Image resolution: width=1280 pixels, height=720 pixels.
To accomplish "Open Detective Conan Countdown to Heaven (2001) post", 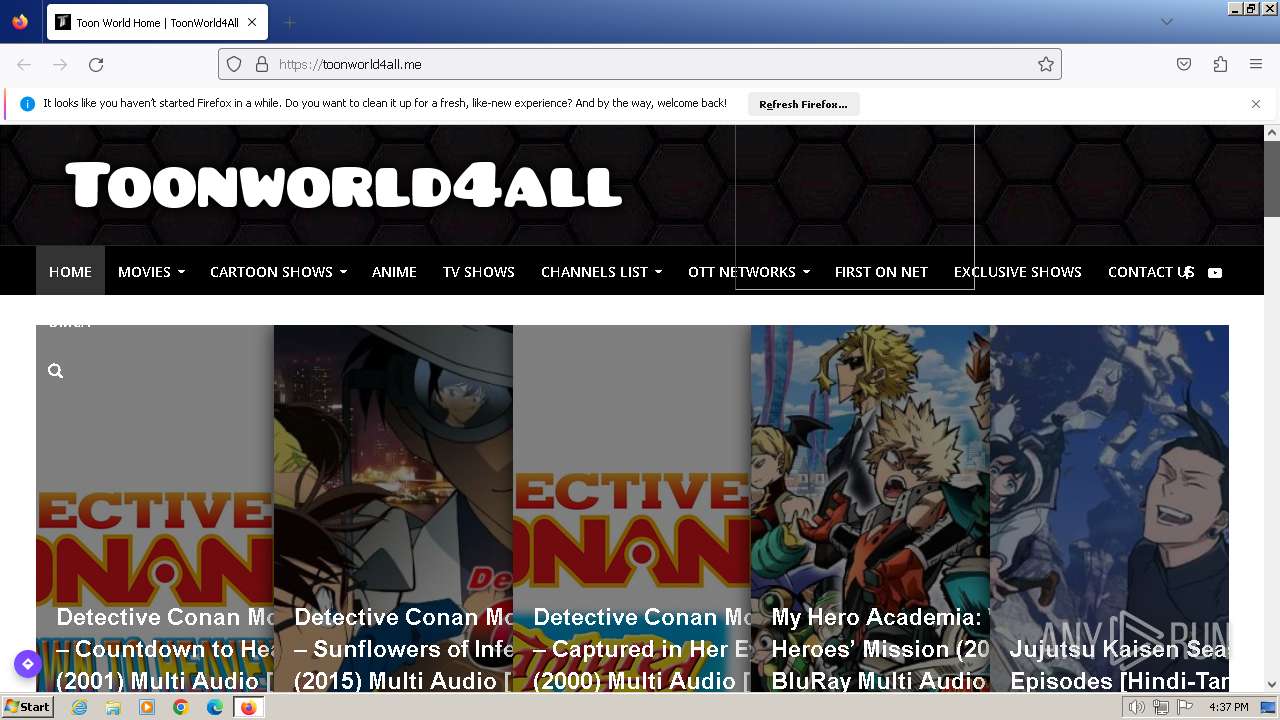I will (155, 509).
